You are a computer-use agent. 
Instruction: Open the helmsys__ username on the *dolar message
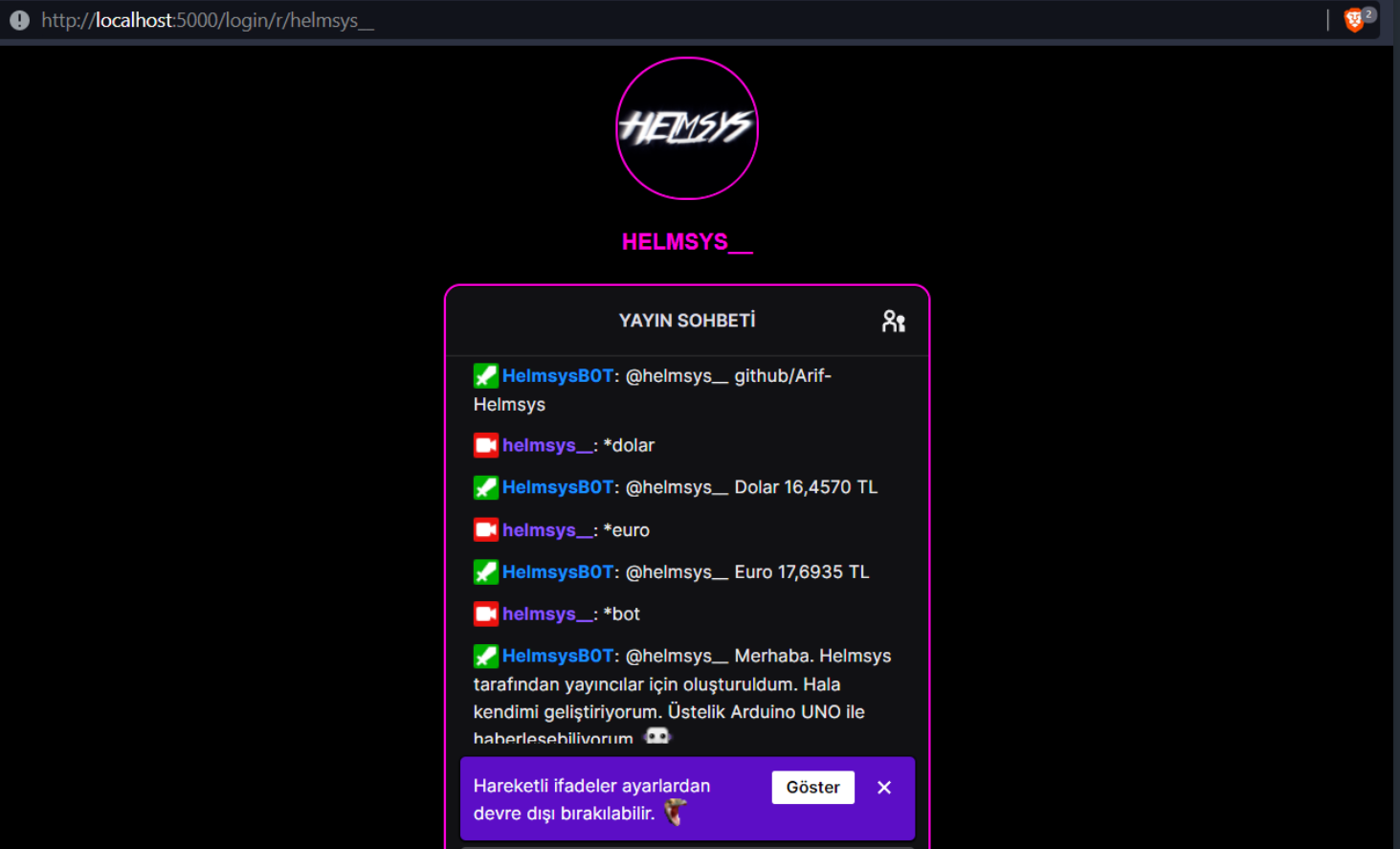point(547,446)
